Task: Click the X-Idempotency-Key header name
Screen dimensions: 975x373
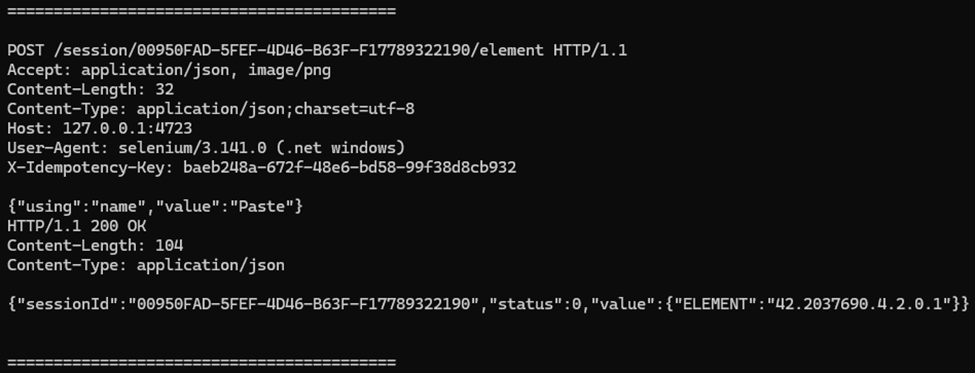Action: [90, 168]
